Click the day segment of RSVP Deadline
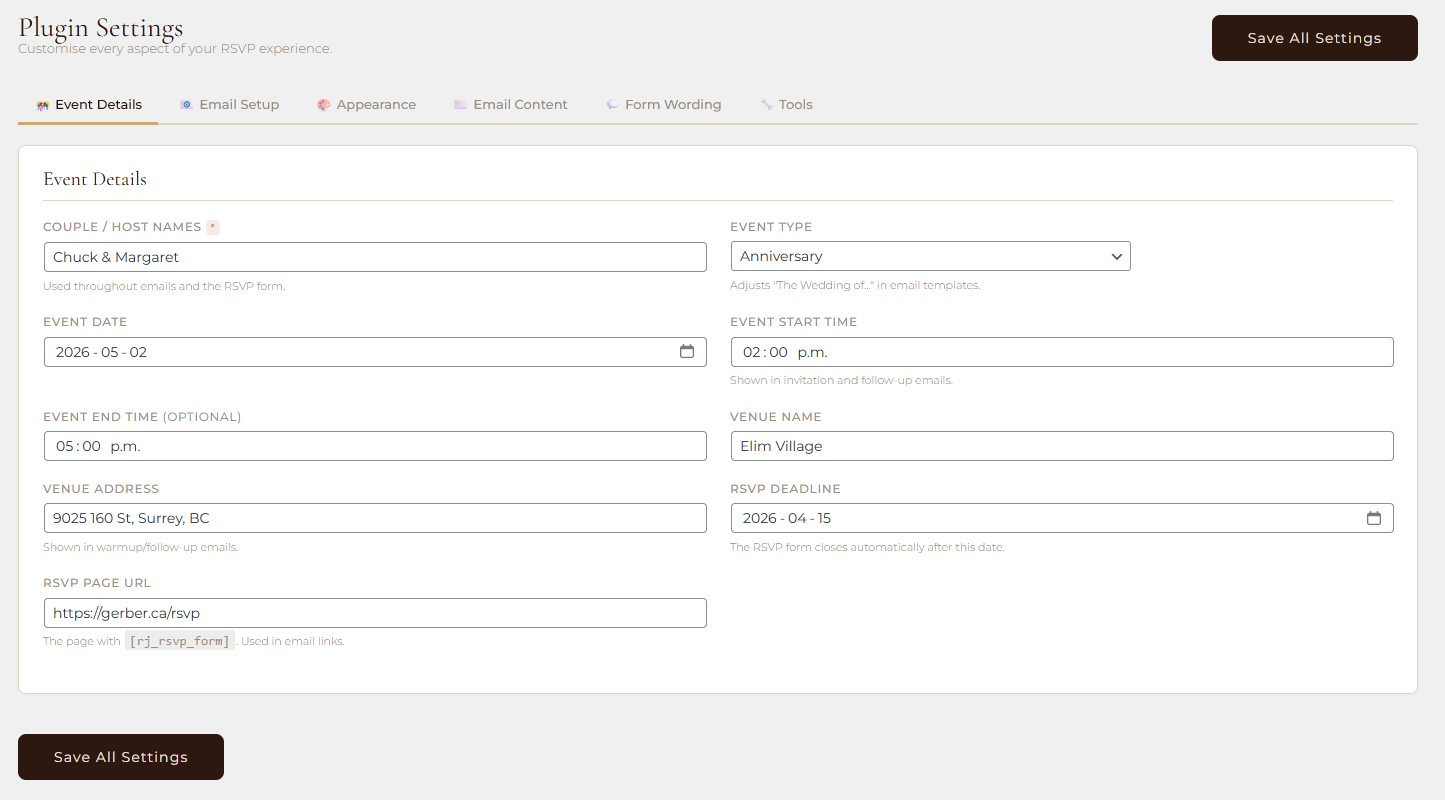The width and height of the screenshot is (1445, 800). 824,518
